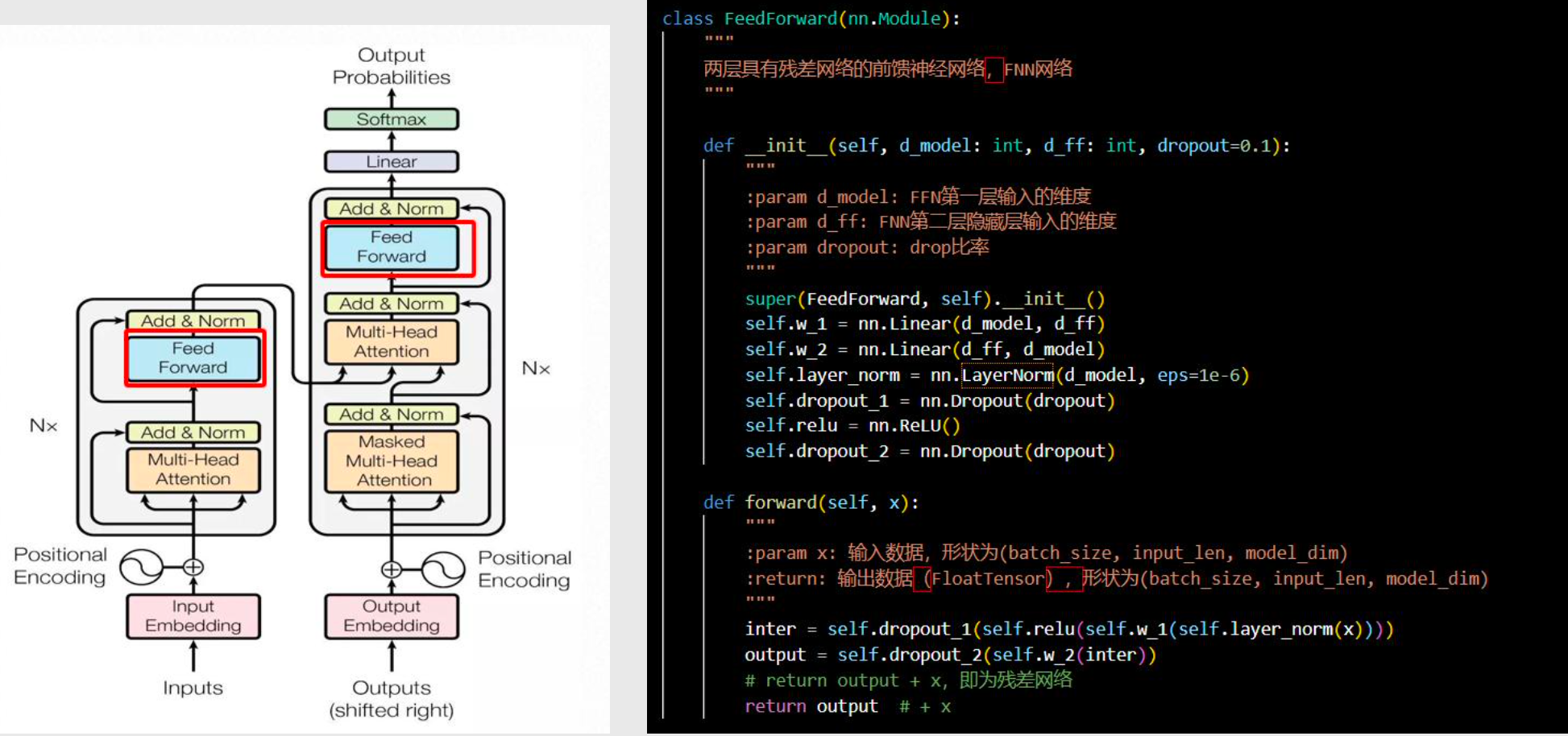The width and height of the screenshot is (1568, 736).
Task: Click the decoder Feed Forward block
Action: pyautogui.click(x=392, y=247)
